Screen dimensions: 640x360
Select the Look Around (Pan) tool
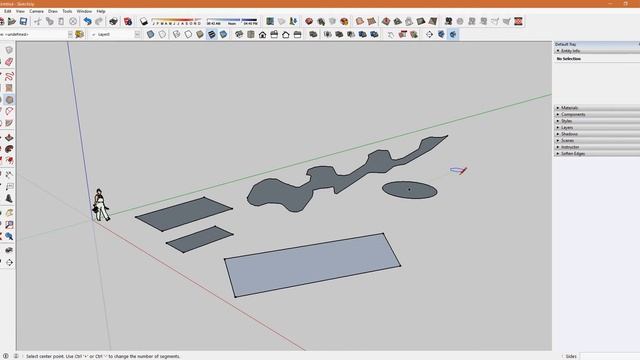[x=9, y=262]
